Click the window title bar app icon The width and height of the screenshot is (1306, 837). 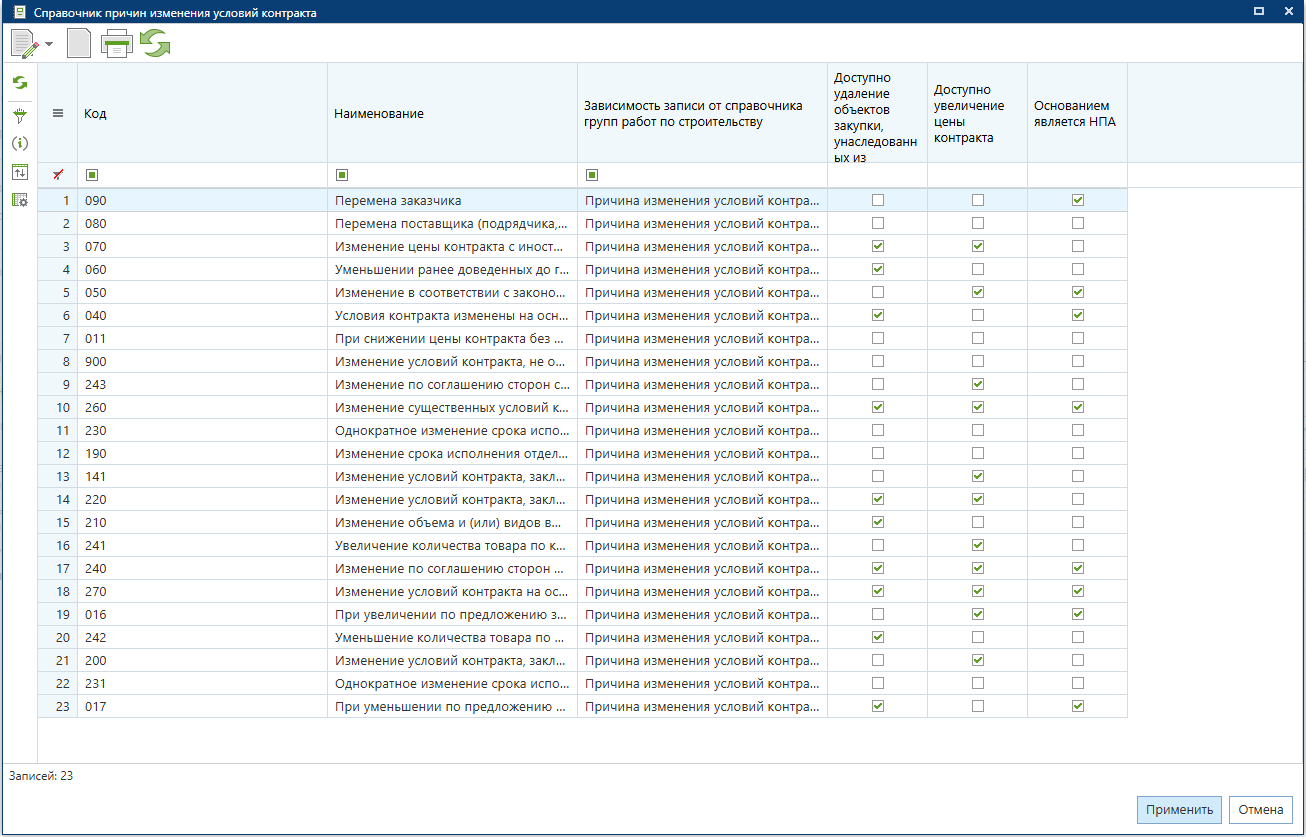pyautogui.click(x=18, y=12)
